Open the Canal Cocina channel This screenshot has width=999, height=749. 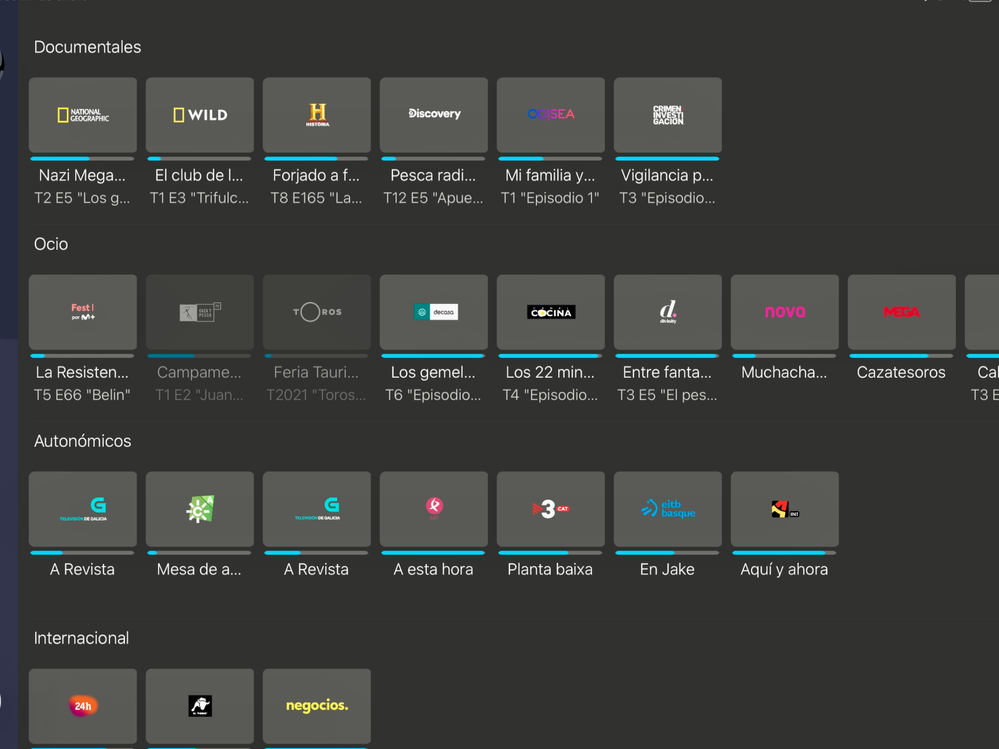click(x=550, y=311)
